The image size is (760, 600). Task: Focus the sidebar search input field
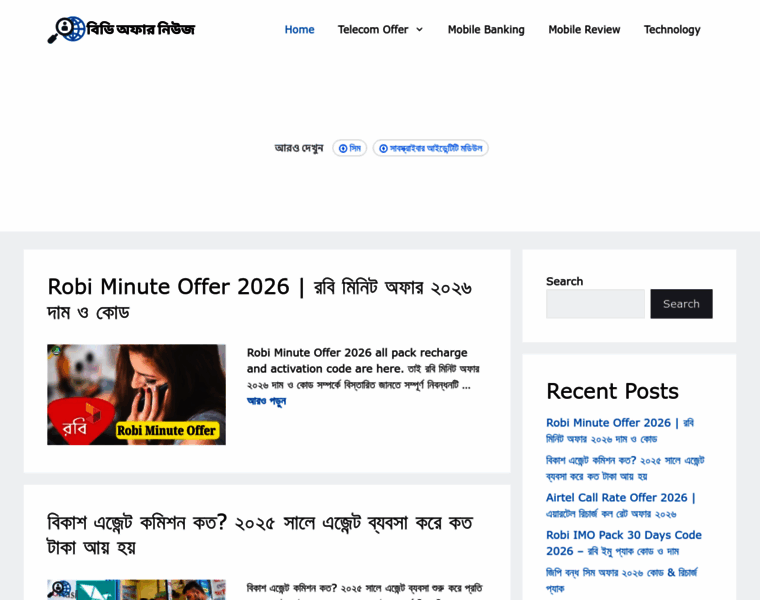point(595,304)
